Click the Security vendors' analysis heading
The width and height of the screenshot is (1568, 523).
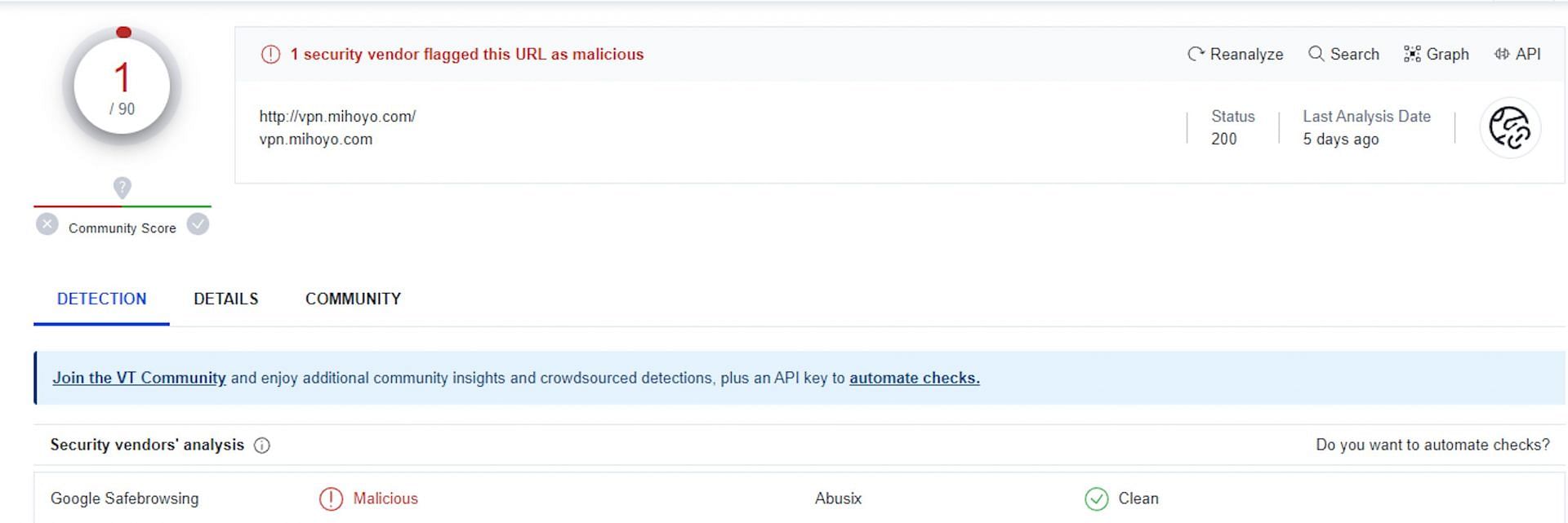(x=147, y=445)
